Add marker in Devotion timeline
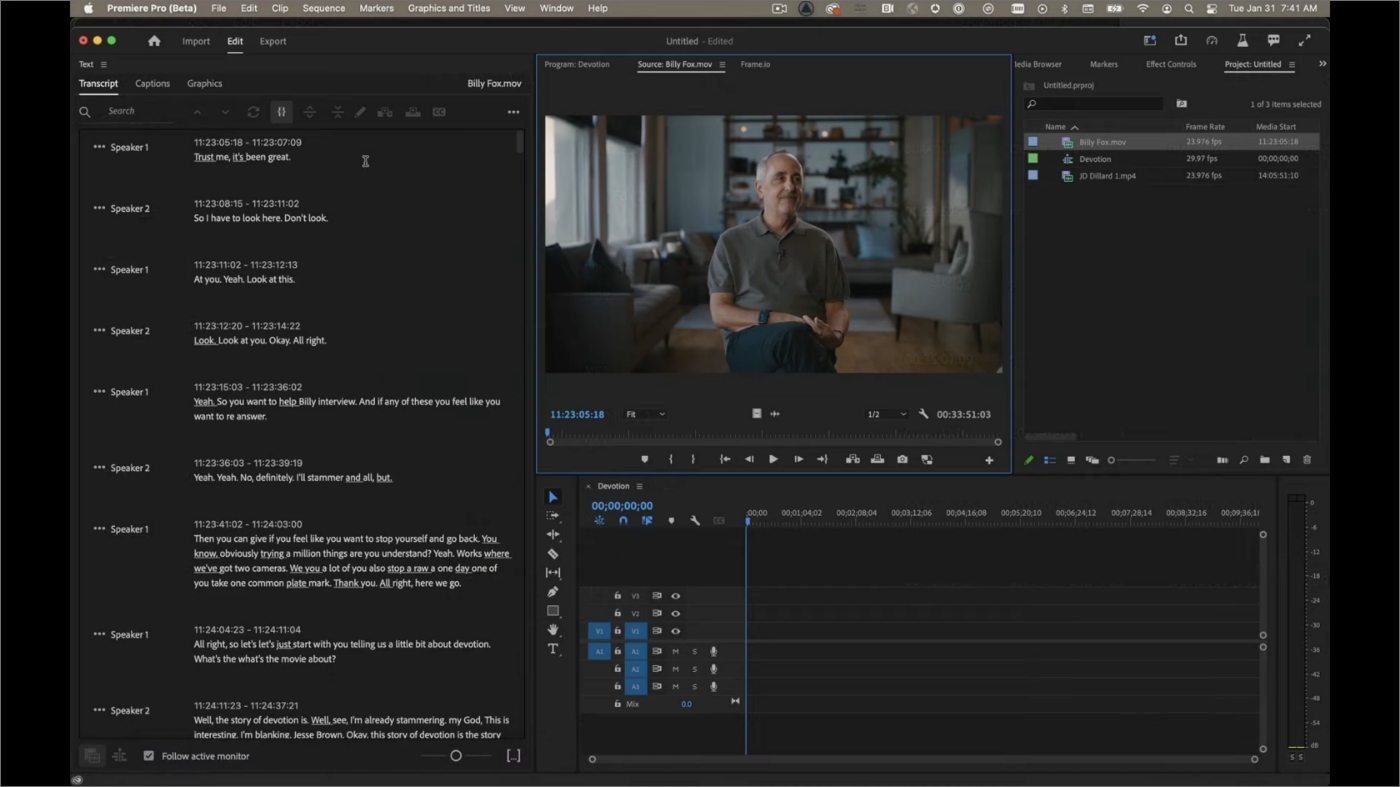This screenshot has width=1400, height=787. point(671,521)
